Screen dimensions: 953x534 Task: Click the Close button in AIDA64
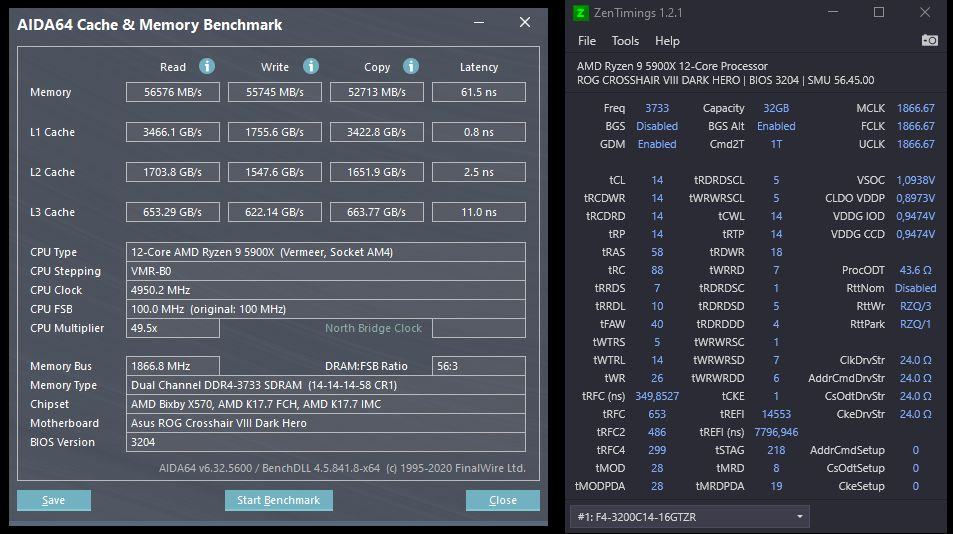[503, 500]
